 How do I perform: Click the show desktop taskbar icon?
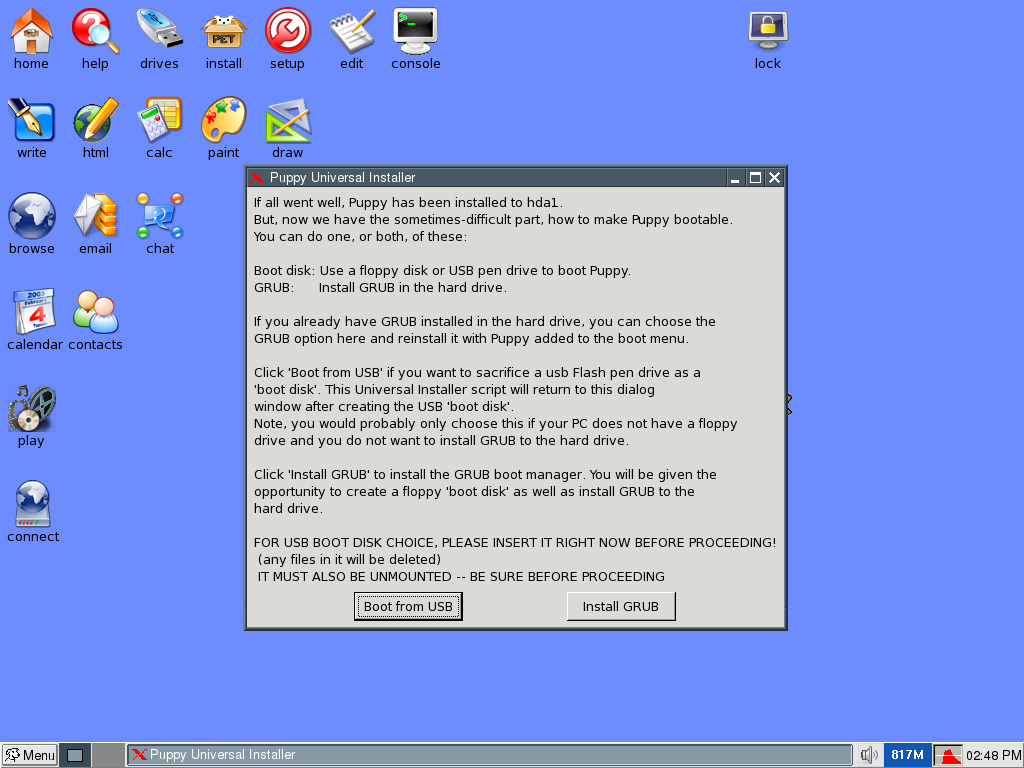(x=75, y=755)
